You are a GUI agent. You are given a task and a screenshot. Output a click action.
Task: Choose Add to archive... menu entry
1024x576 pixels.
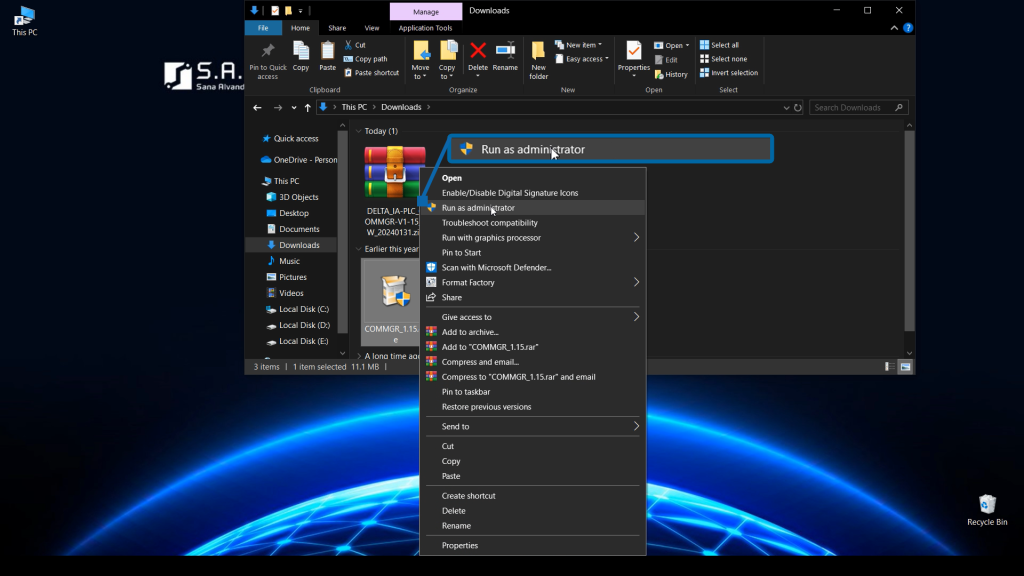tap(533, 332)
